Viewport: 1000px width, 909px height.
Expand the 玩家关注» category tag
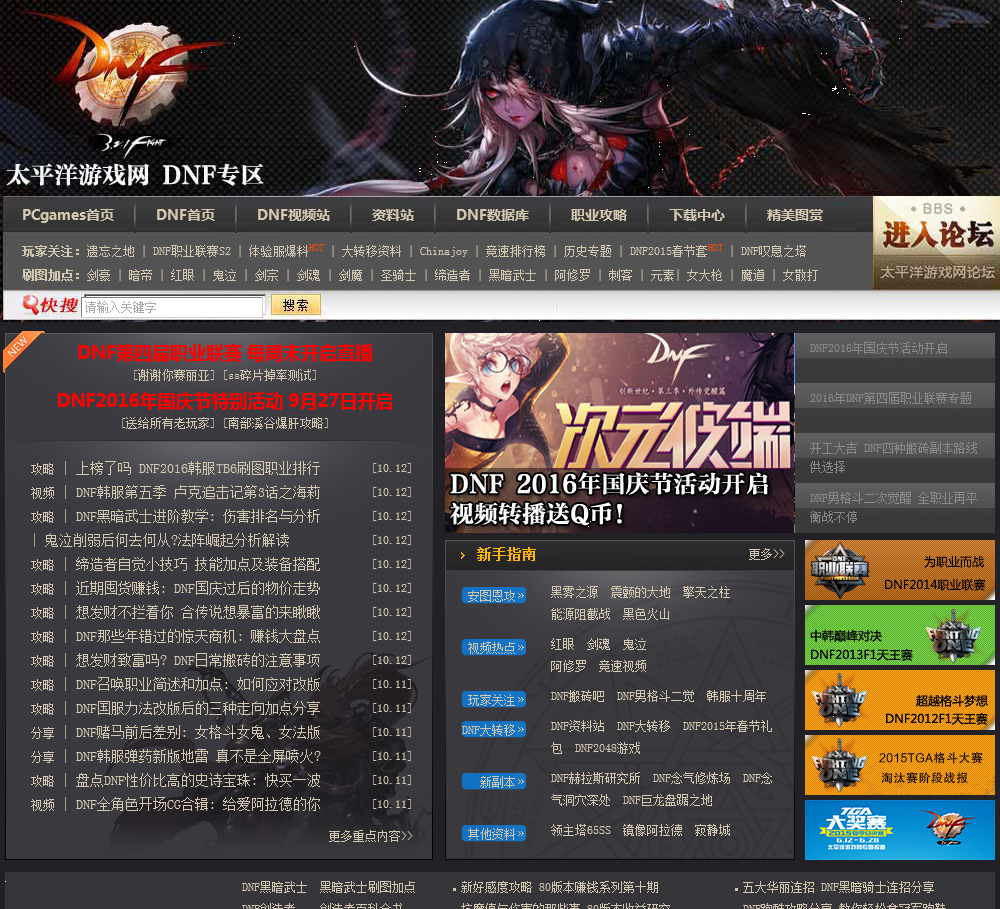494,700
